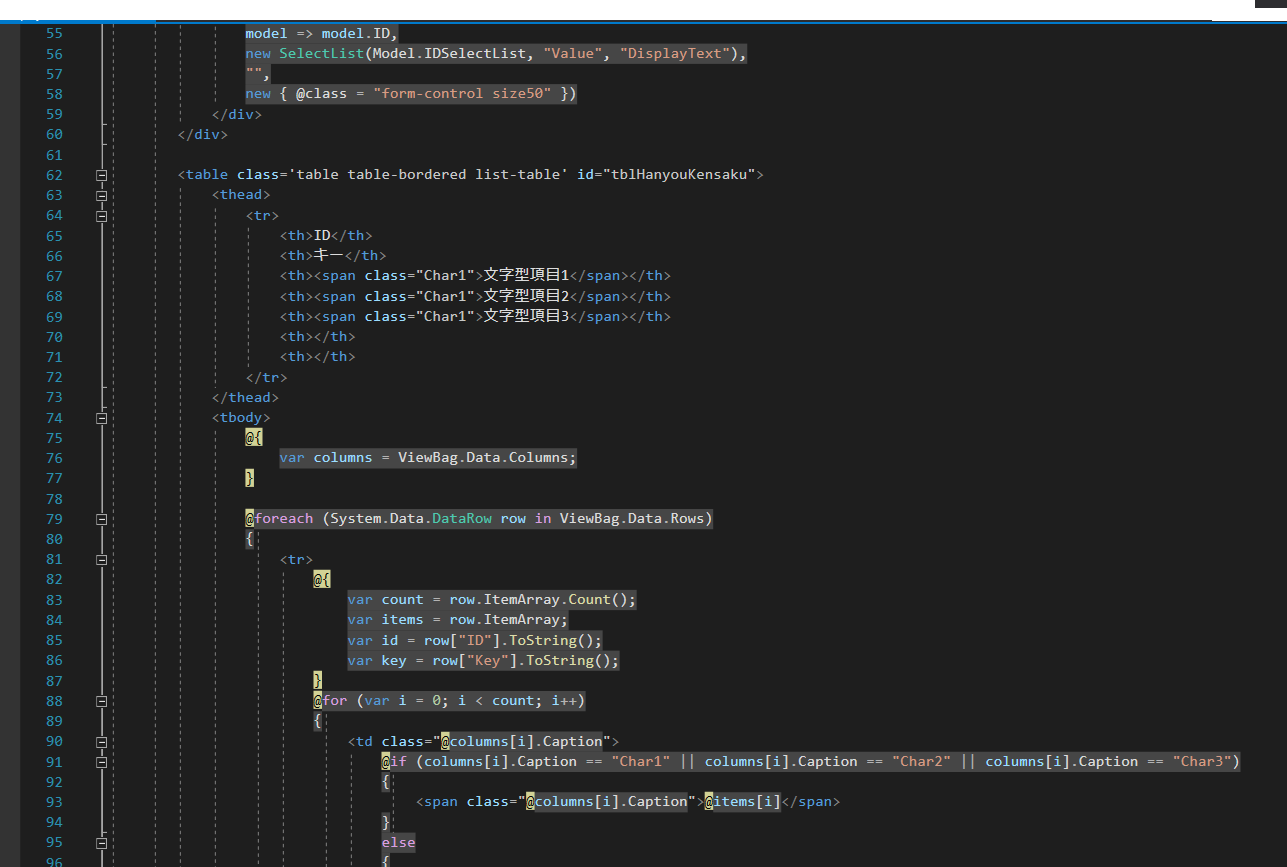Click @items[i] expression on line 93
This screenshot has height=867, width=1287.
pyautogui.click(x=742, y=802)
